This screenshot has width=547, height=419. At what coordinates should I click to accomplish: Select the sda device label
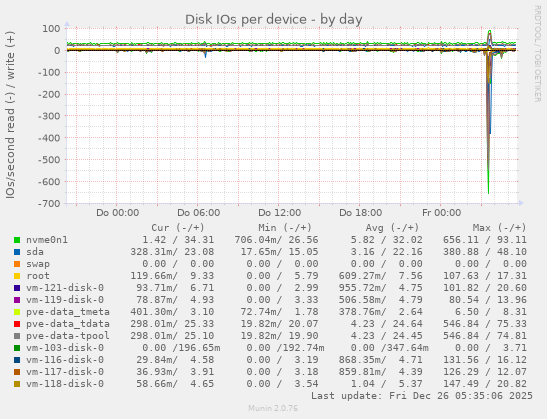coord(35,252)
